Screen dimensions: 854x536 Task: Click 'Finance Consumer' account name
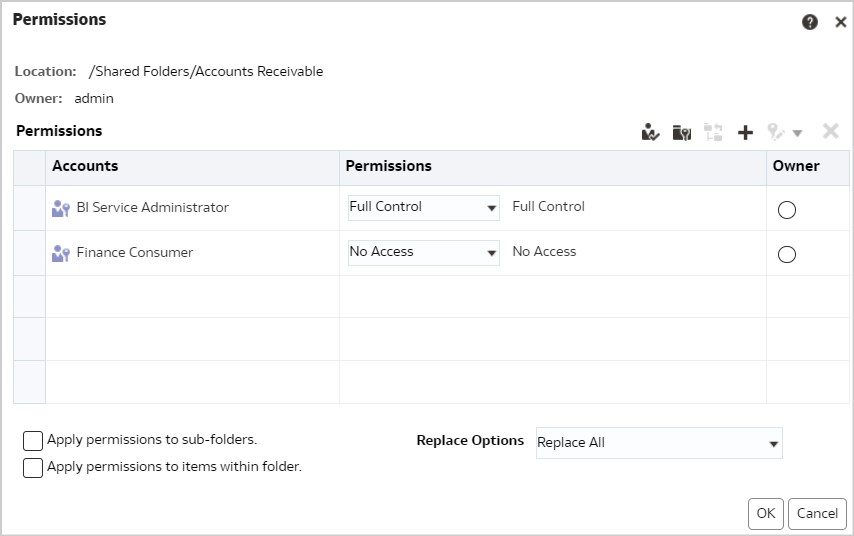135,253
